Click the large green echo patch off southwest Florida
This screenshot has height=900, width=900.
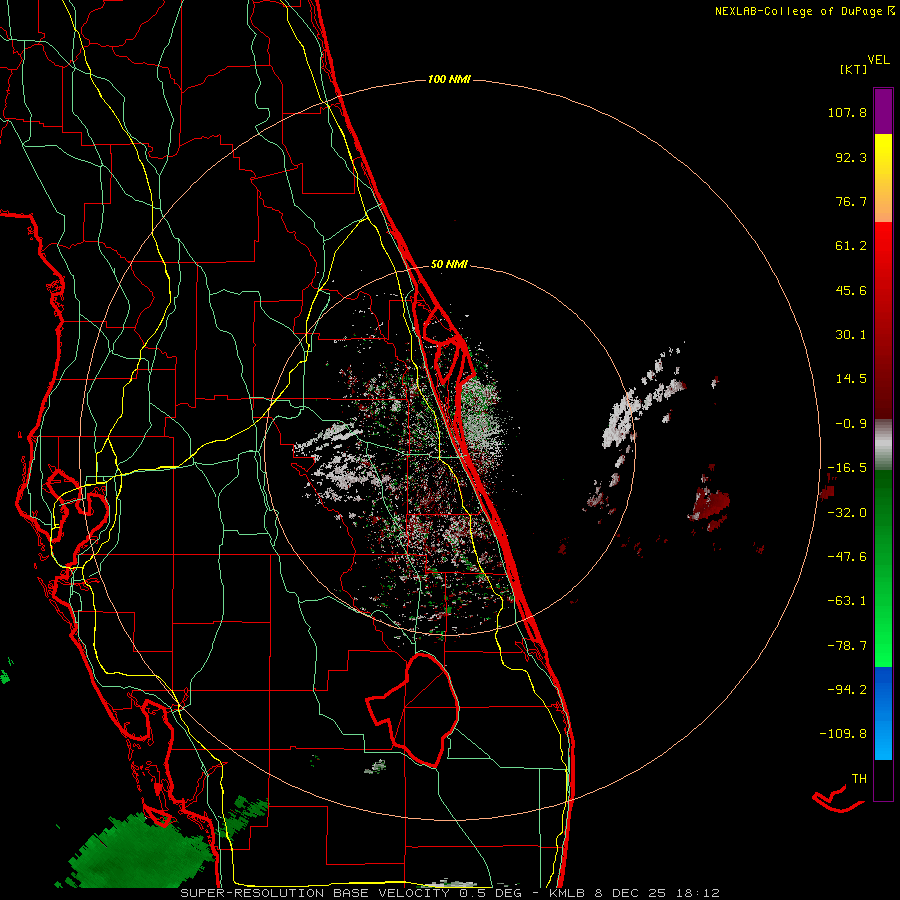[141, 852]
